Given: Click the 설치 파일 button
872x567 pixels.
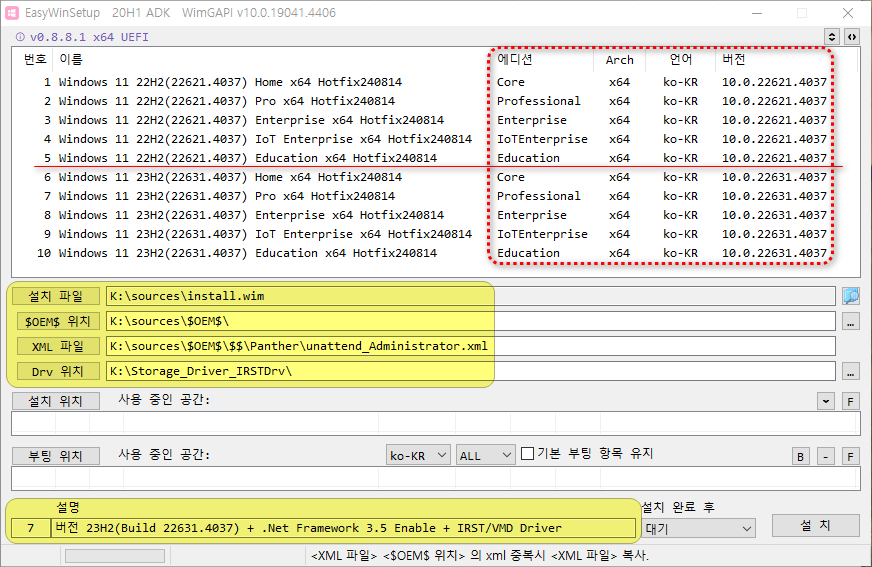Looking at the screenshot, I should click(56, 296).
